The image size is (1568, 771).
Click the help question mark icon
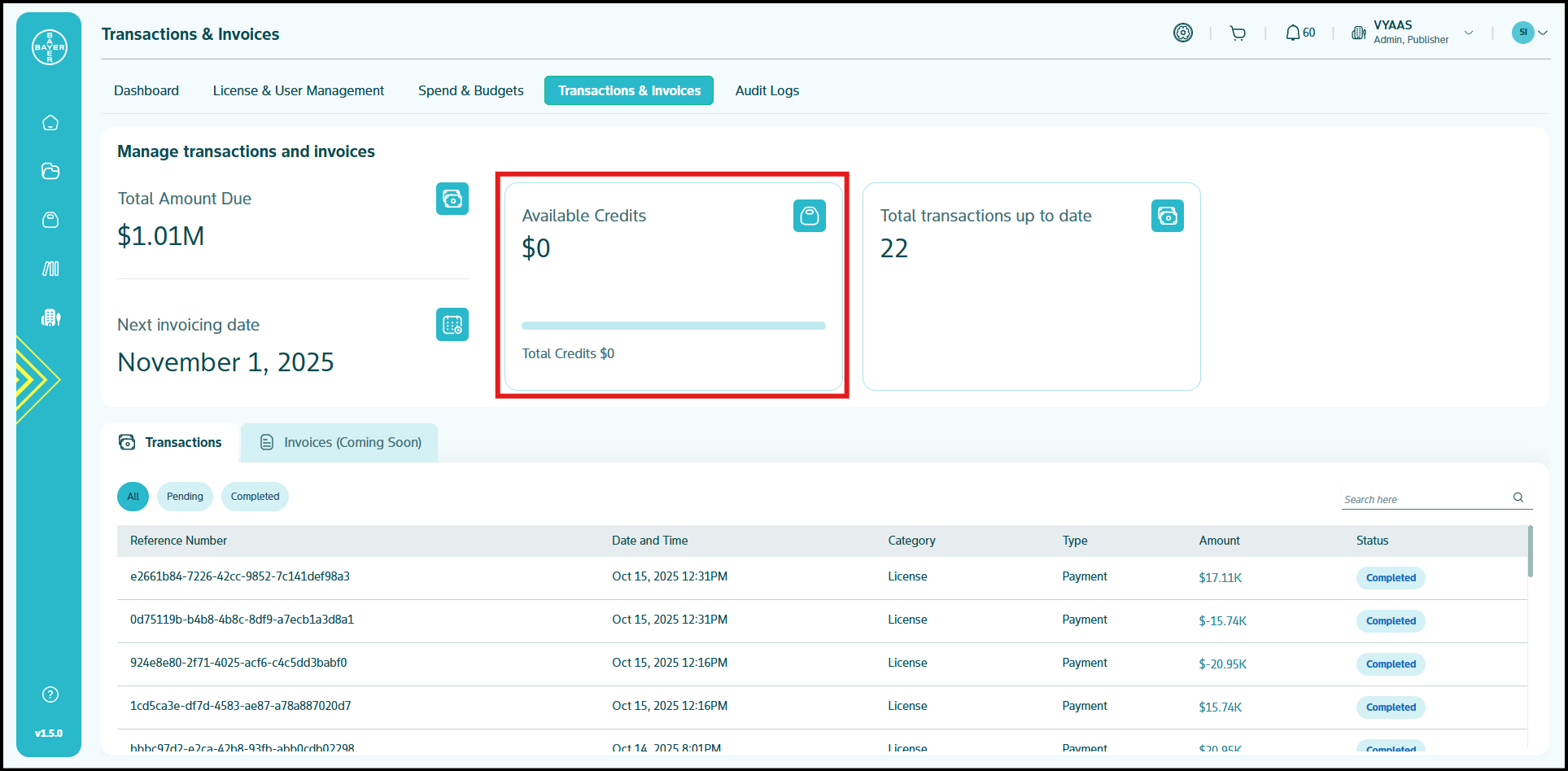[x=50, y=694]
